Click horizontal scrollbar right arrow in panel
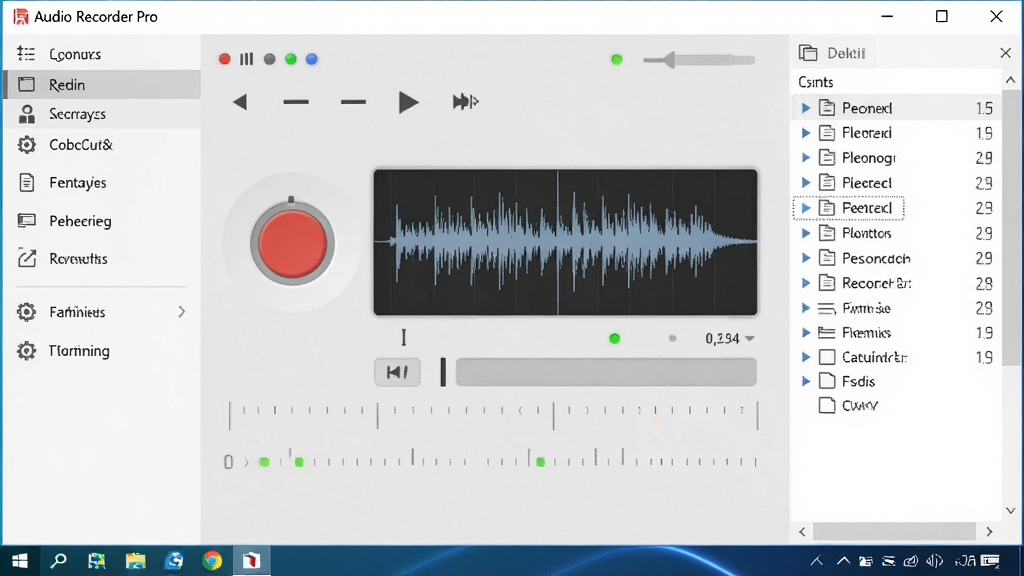 pyautogui.click(x=989, y=532)
